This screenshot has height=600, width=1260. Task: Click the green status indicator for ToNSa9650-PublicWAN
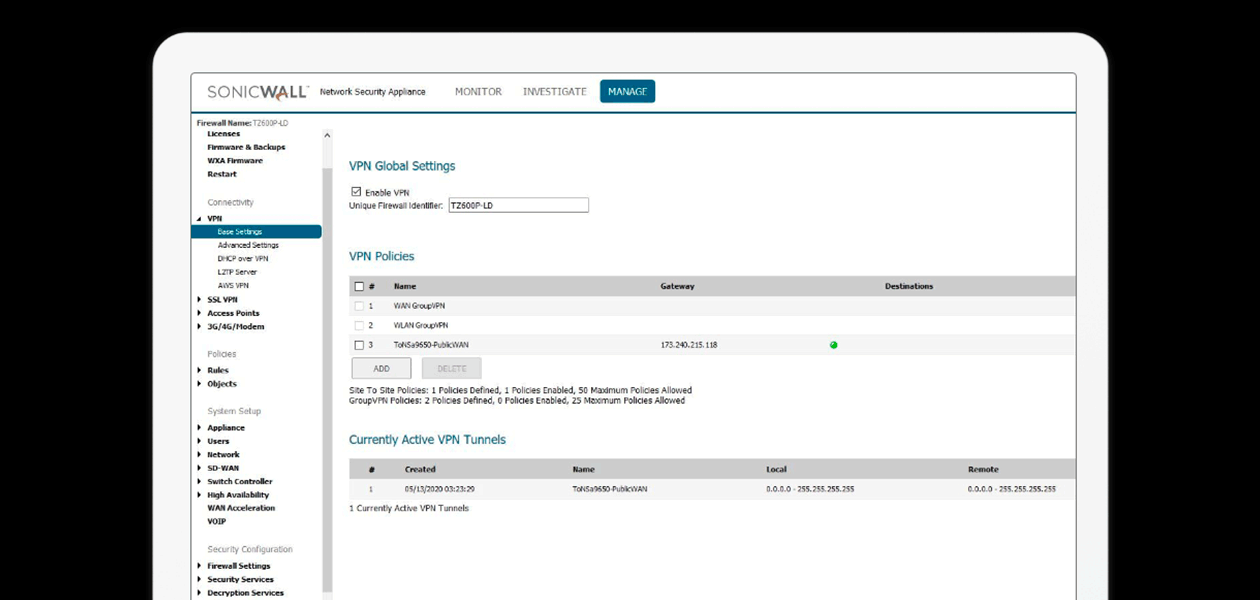coord(833,344)
